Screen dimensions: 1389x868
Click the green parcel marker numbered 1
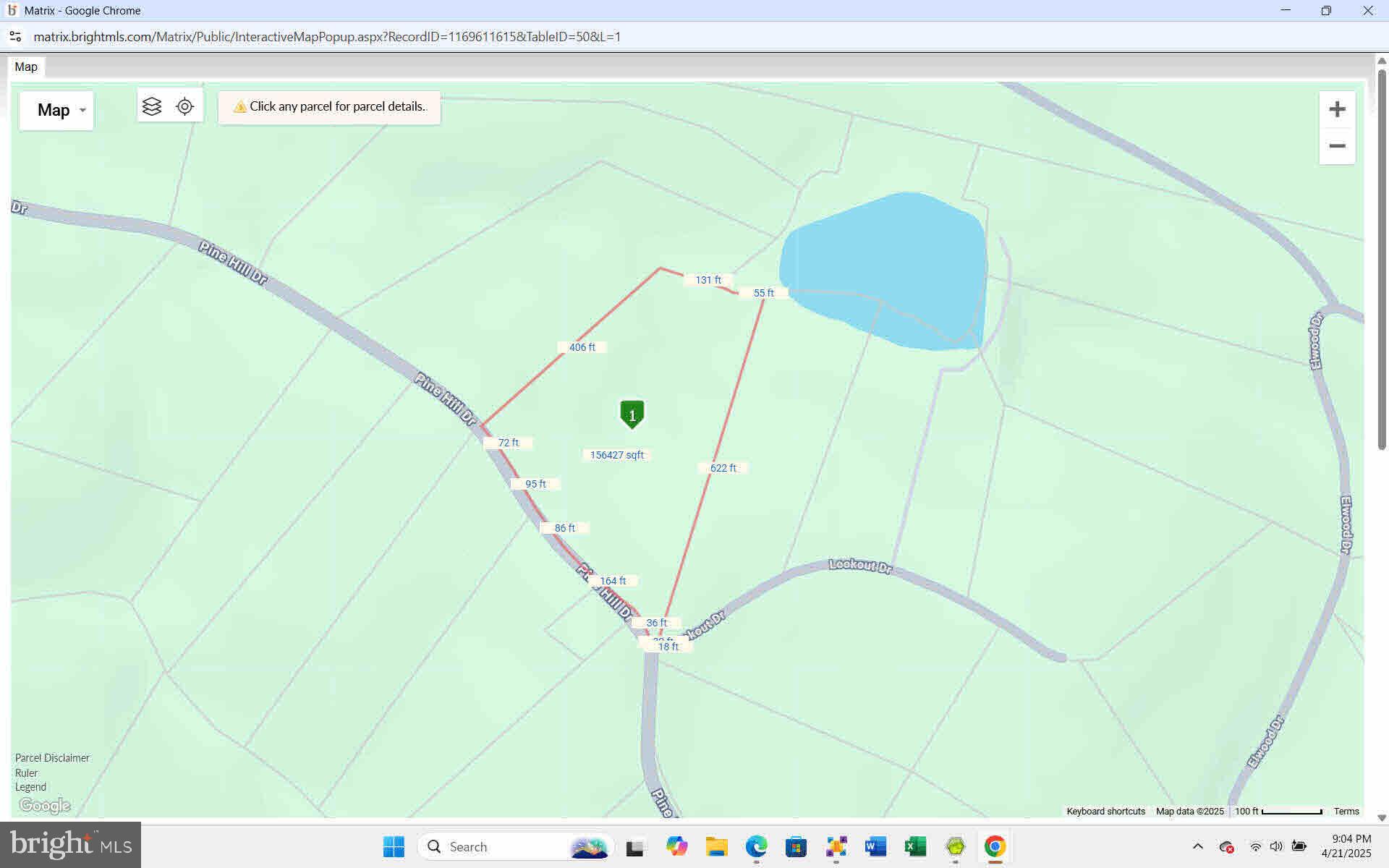pos(632,414)
